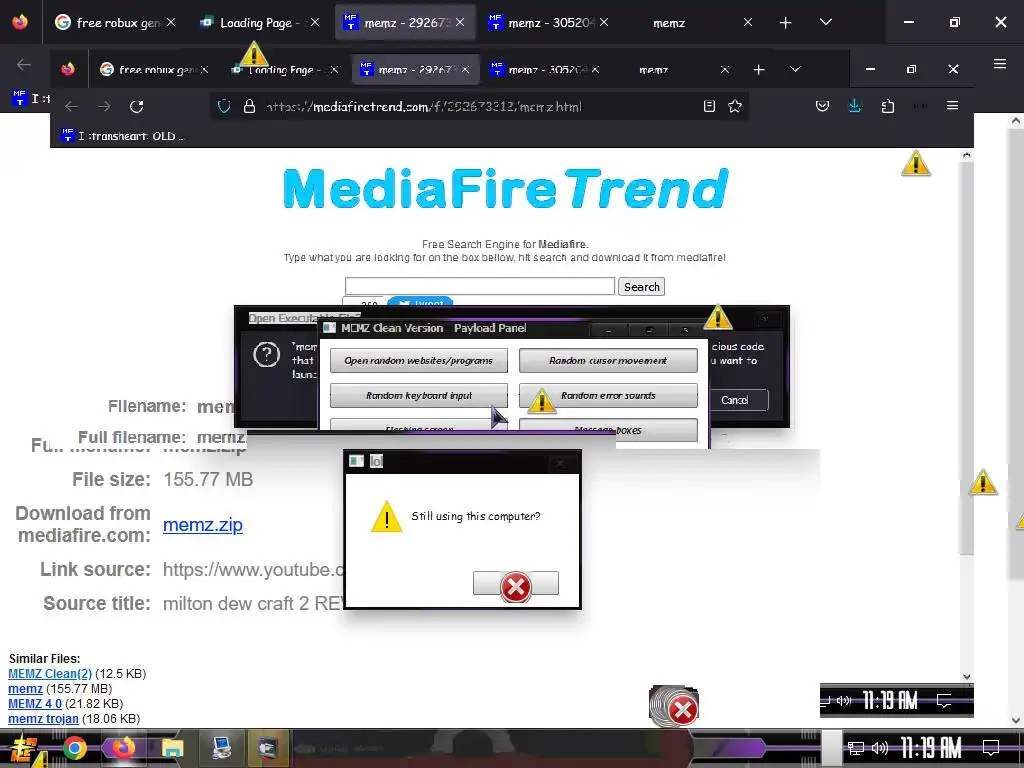The height and width of the screenshot is (768, 1024).
Task: Focus the Mediafire search text box
Action: [x=480, y=286]
